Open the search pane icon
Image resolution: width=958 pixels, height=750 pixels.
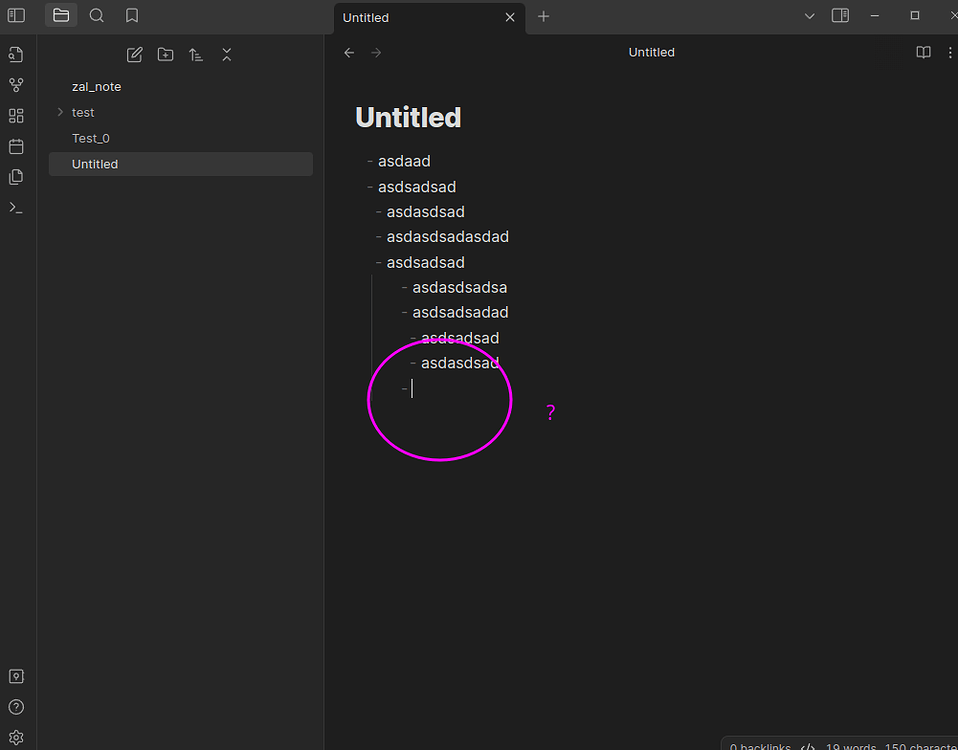(x=97, y=16)
